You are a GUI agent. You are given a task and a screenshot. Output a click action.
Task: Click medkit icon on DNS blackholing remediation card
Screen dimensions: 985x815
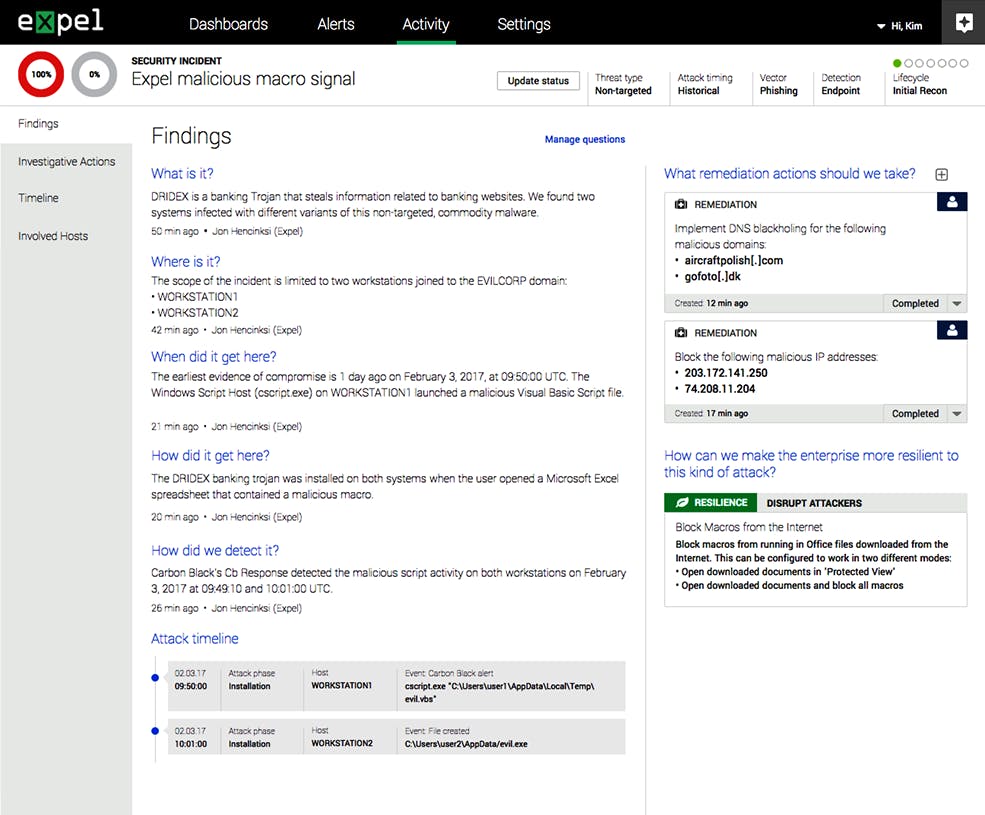681,204
